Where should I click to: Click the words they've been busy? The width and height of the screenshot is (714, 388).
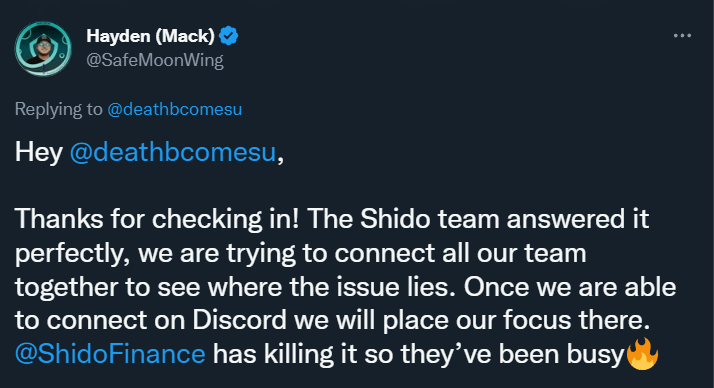click(x=512, y=354)
